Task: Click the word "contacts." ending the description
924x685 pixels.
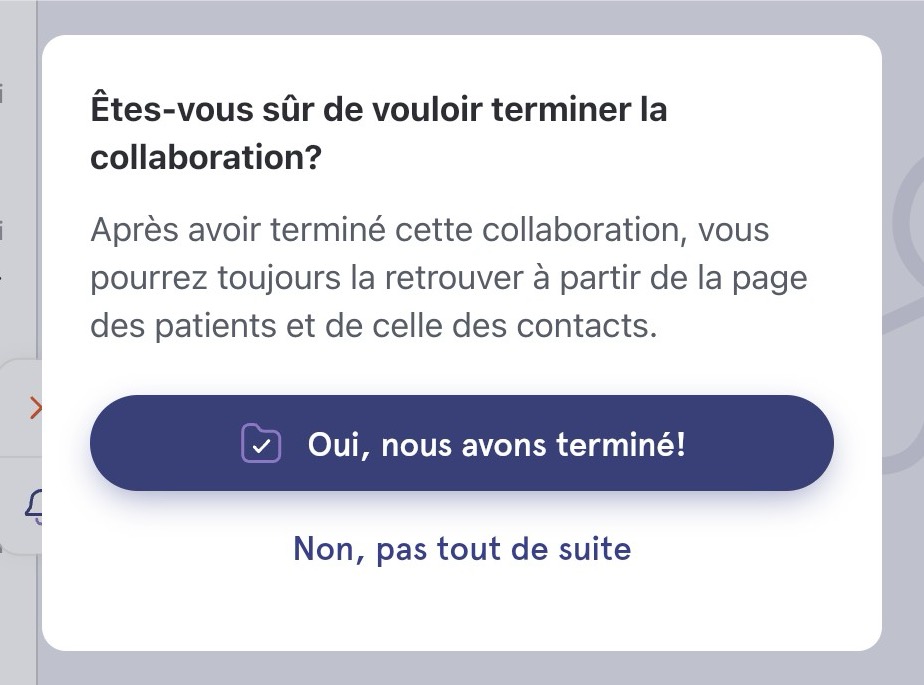Action: [x=586, y=326]
